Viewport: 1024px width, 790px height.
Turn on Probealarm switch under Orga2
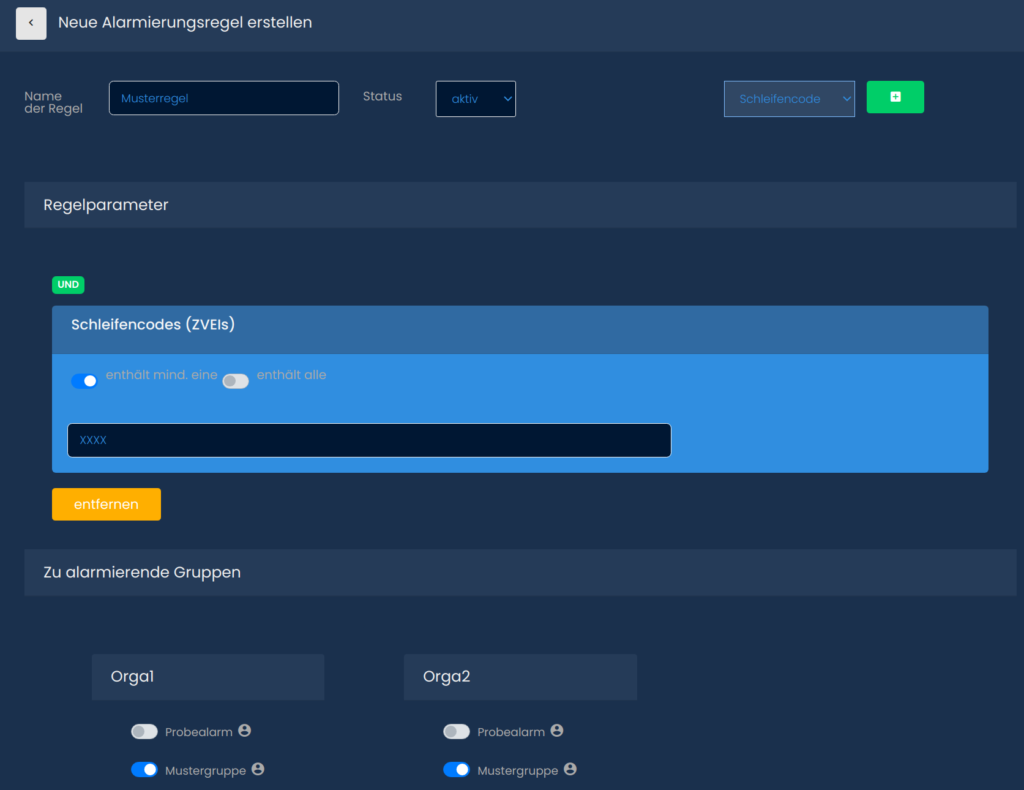click(457, 732)
